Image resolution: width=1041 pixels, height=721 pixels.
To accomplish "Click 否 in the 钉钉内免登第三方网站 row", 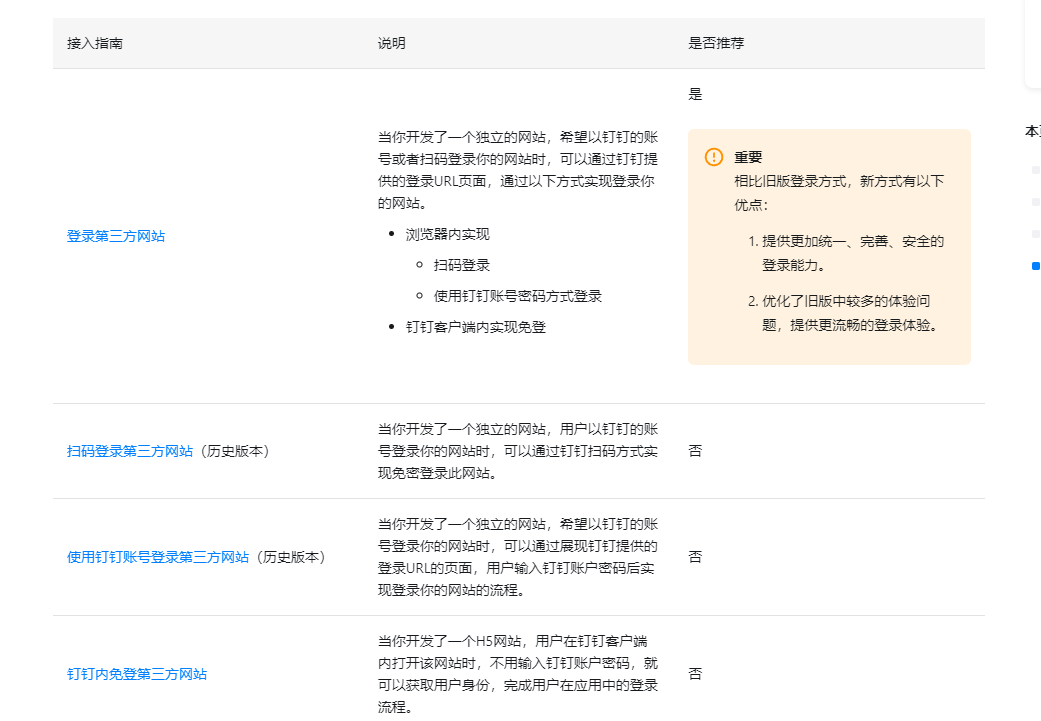I will click(695, 674).
